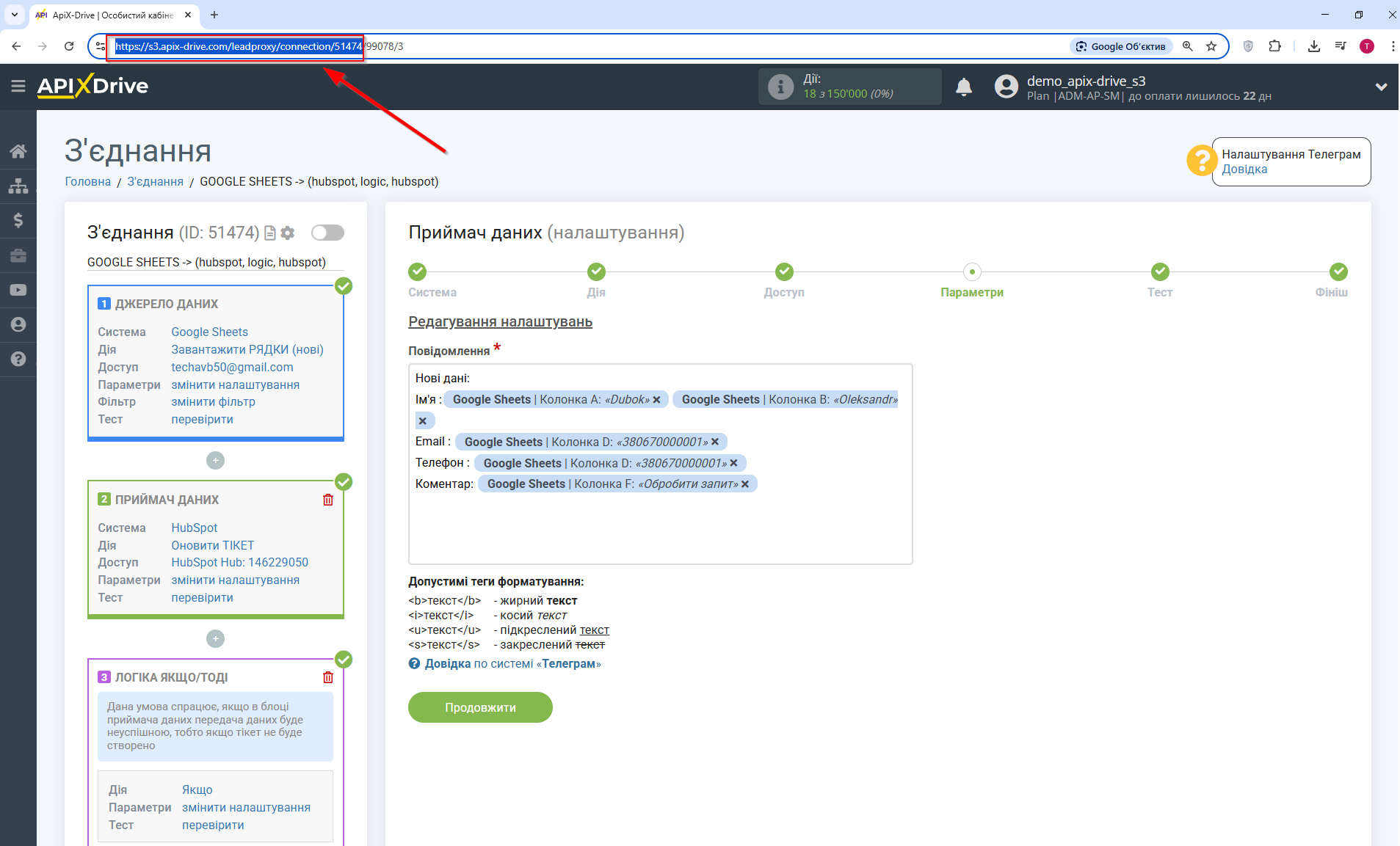The width and height of the screenshot is (1400, 846).
Task: Remove the Колонка F «Обробити запит» tag
Action: [745, 484]
